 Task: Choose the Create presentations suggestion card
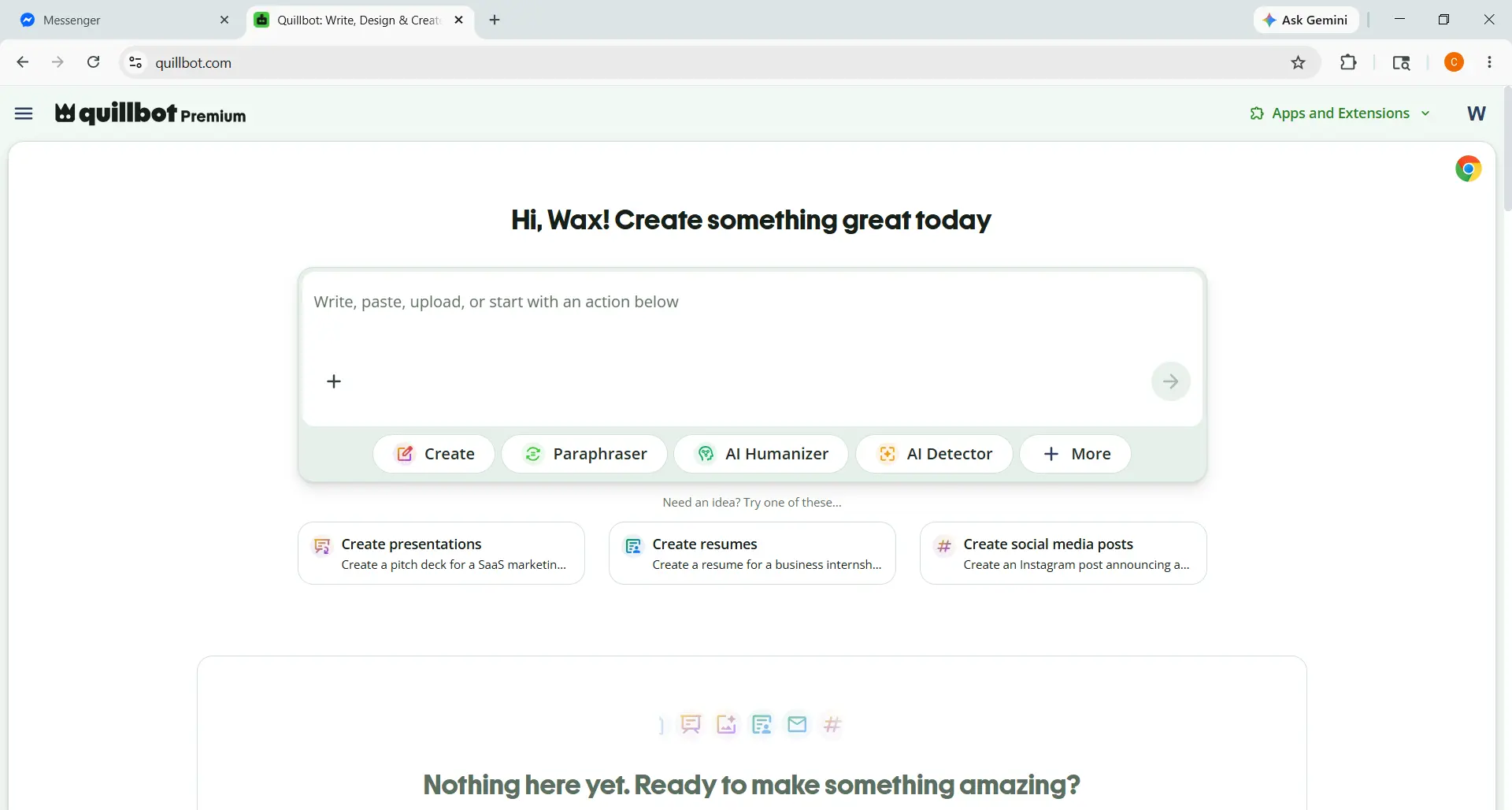point(441,553)
